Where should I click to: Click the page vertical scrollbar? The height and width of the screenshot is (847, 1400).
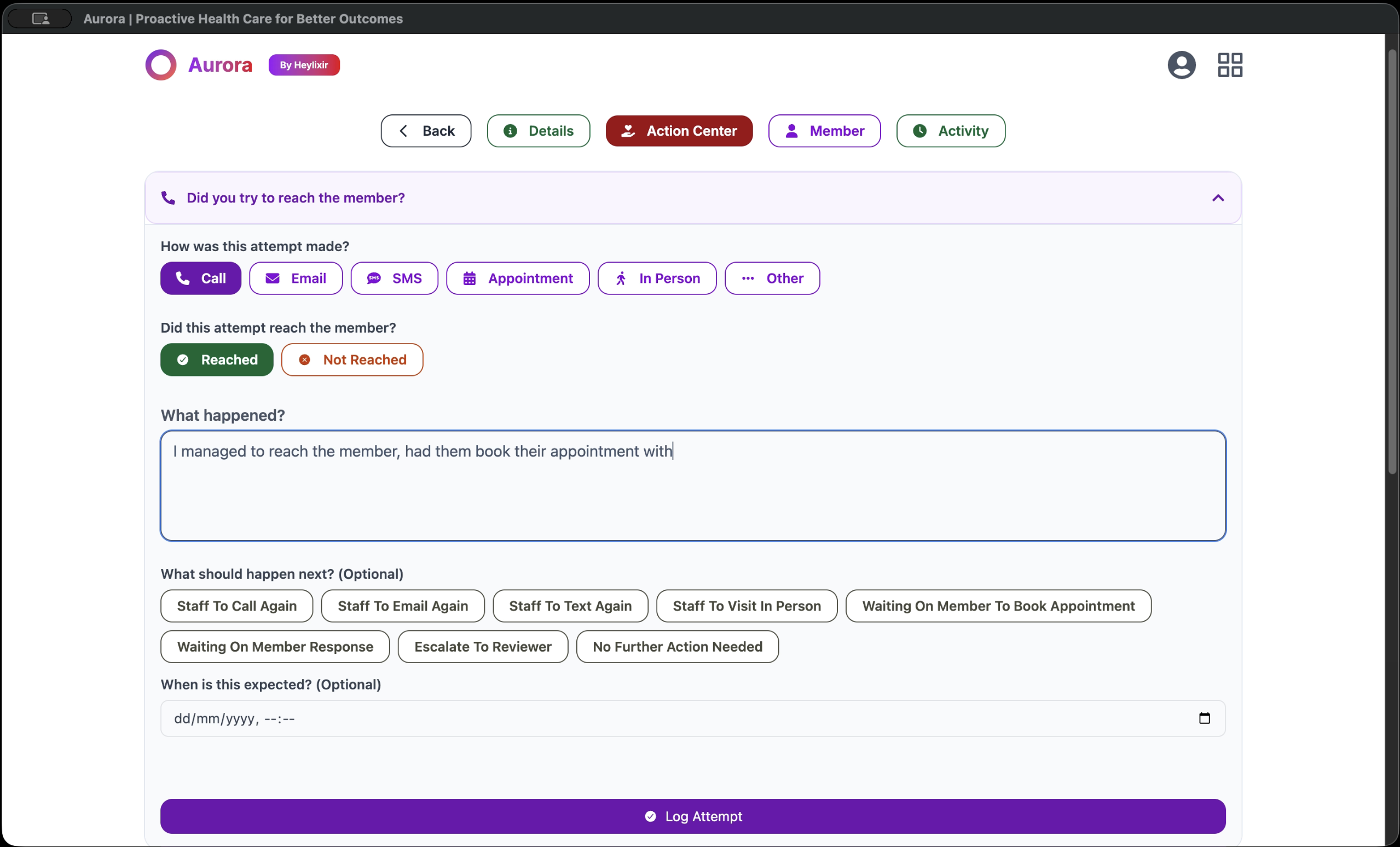[1391, 262]
